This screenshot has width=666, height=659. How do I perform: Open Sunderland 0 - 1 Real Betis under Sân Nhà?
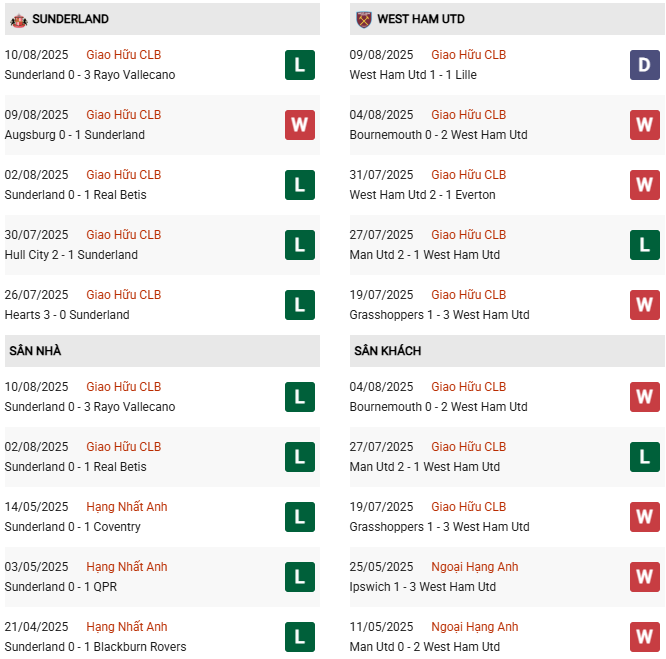pos(75,467)
